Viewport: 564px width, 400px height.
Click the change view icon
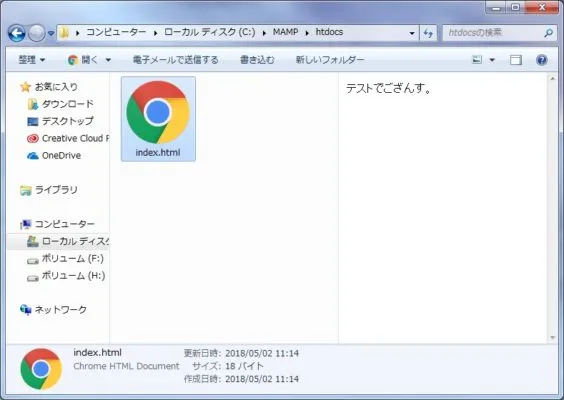coord(477,60)
